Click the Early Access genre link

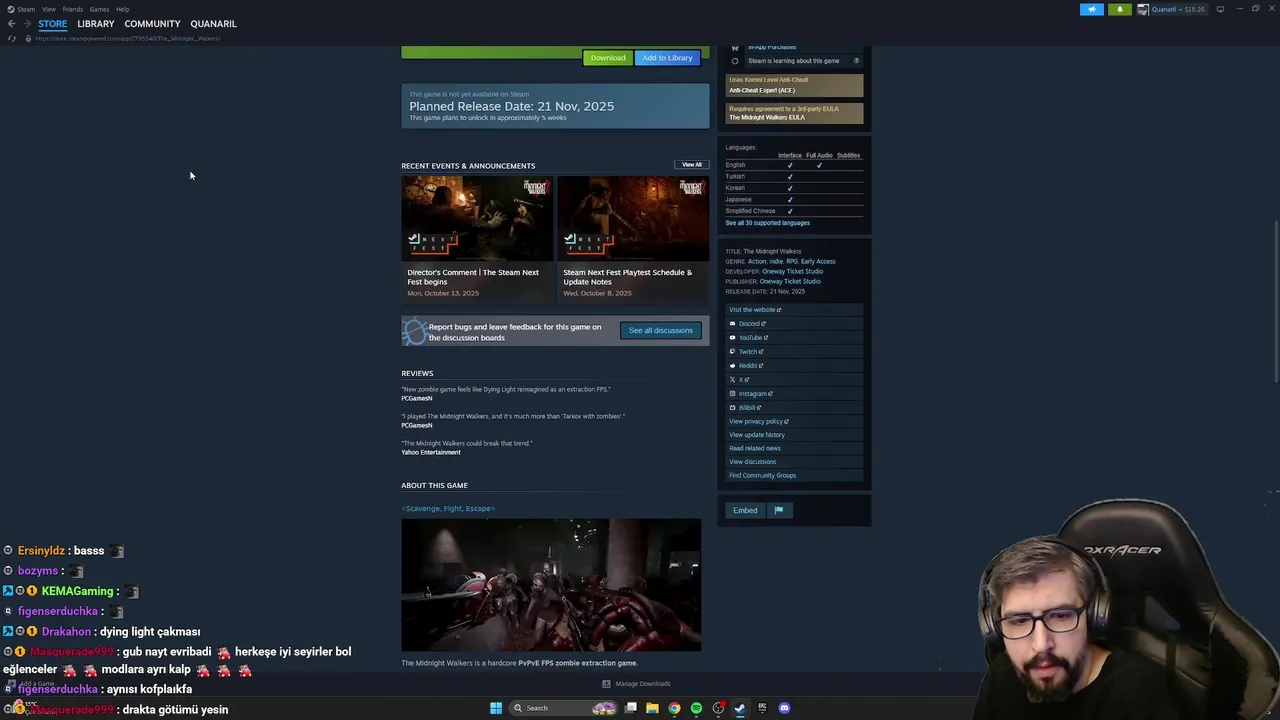818,261
